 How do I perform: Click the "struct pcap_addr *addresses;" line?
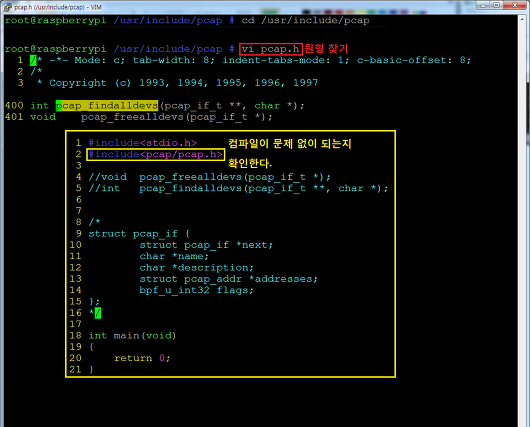click(228, 279)
